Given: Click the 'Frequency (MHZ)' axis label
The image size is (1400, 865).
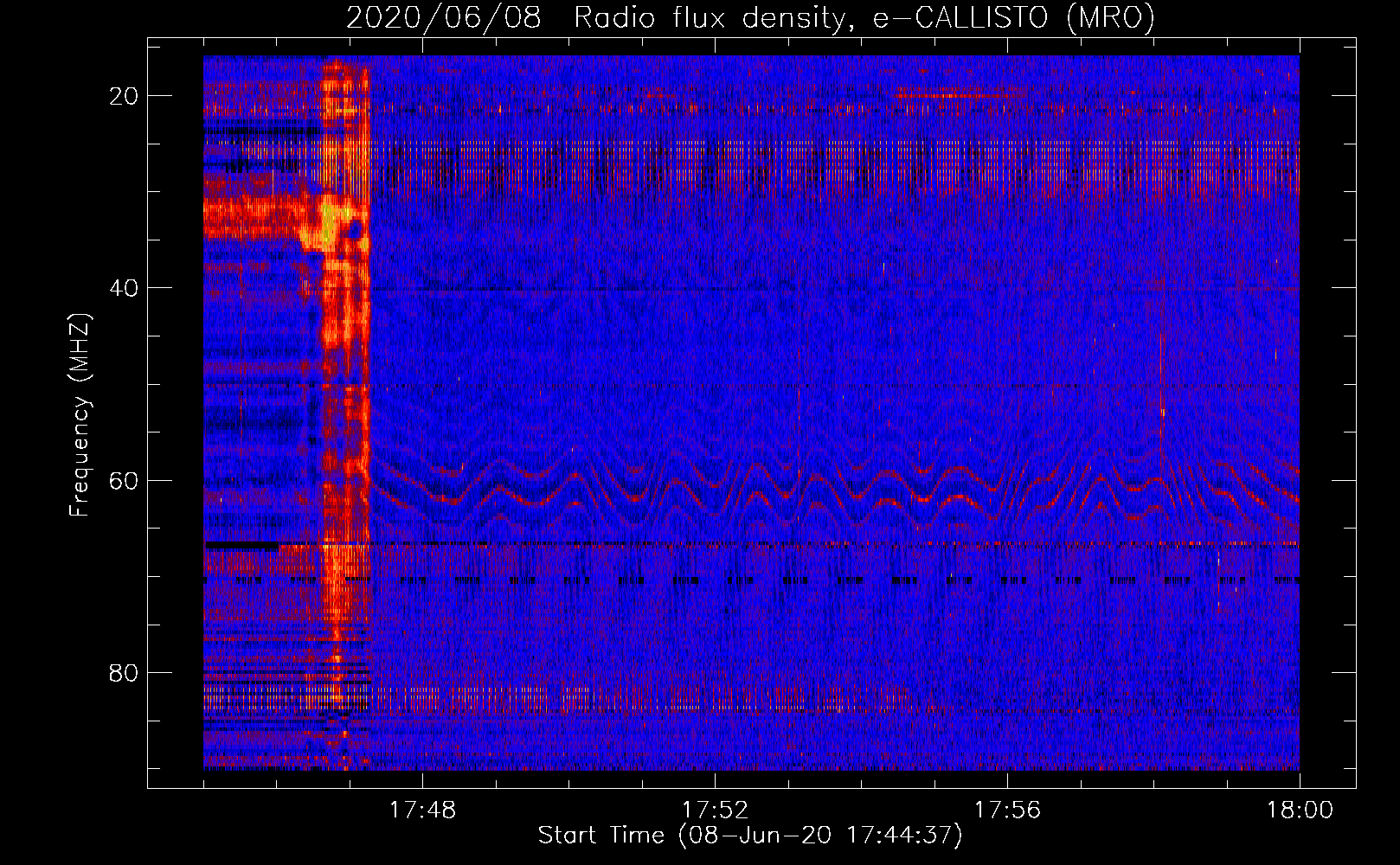Looking at the screenshot, I should point(80,414).
